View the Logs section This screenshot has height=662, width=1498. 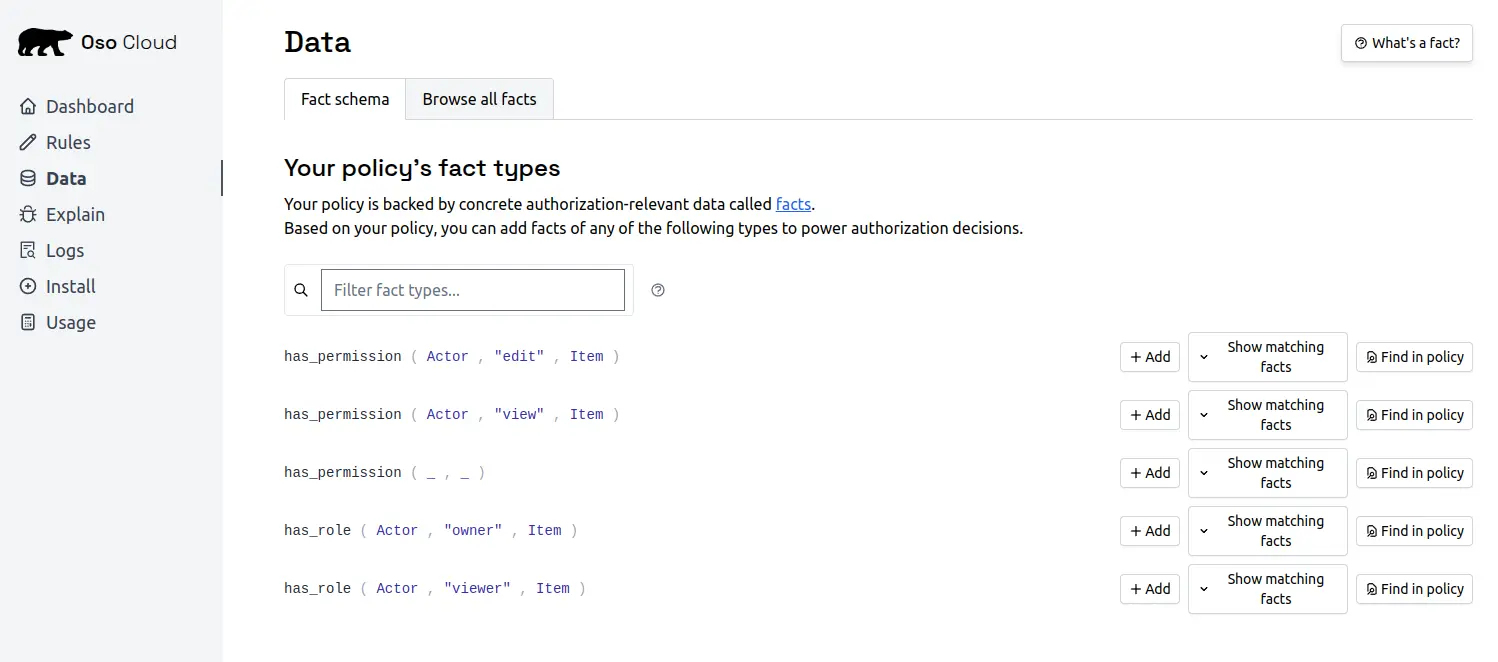[x=66, y=250]
